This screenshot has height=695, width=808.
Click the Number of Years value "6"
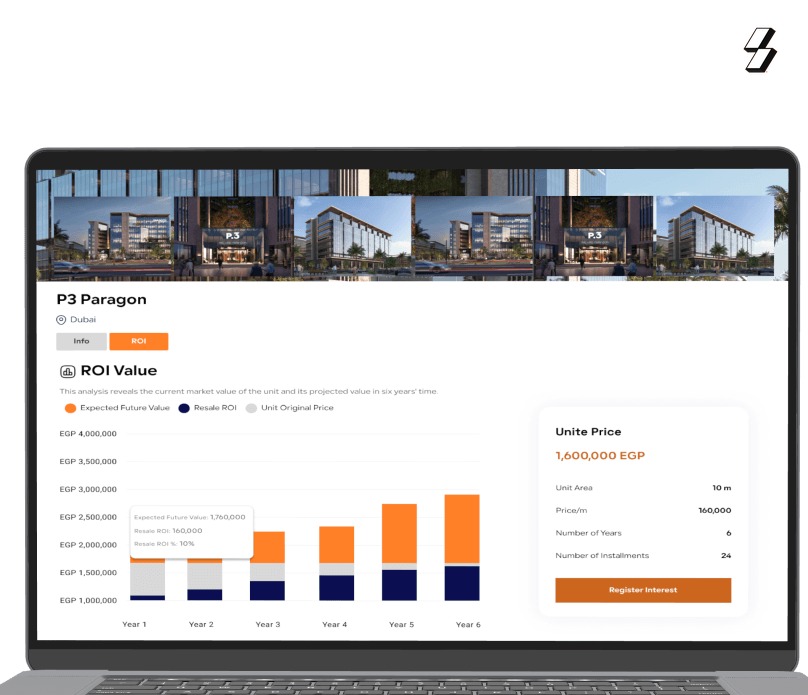pyautogui.click(x=729, y=533)
